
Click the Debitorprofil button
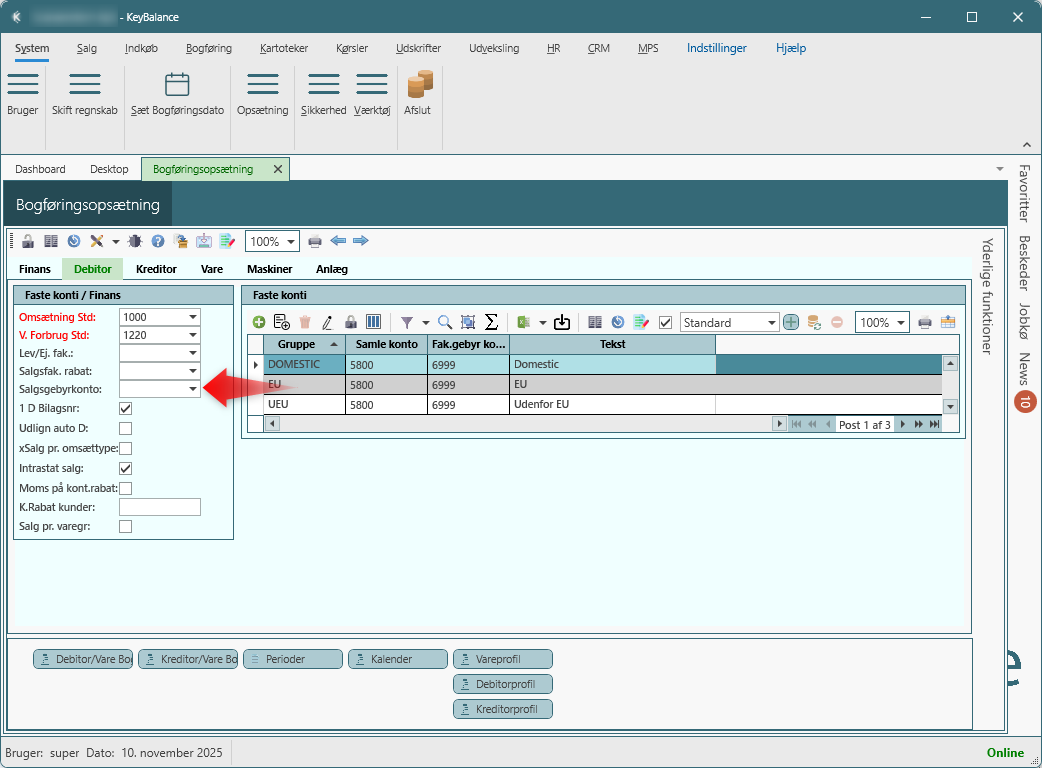pos(502,684)
